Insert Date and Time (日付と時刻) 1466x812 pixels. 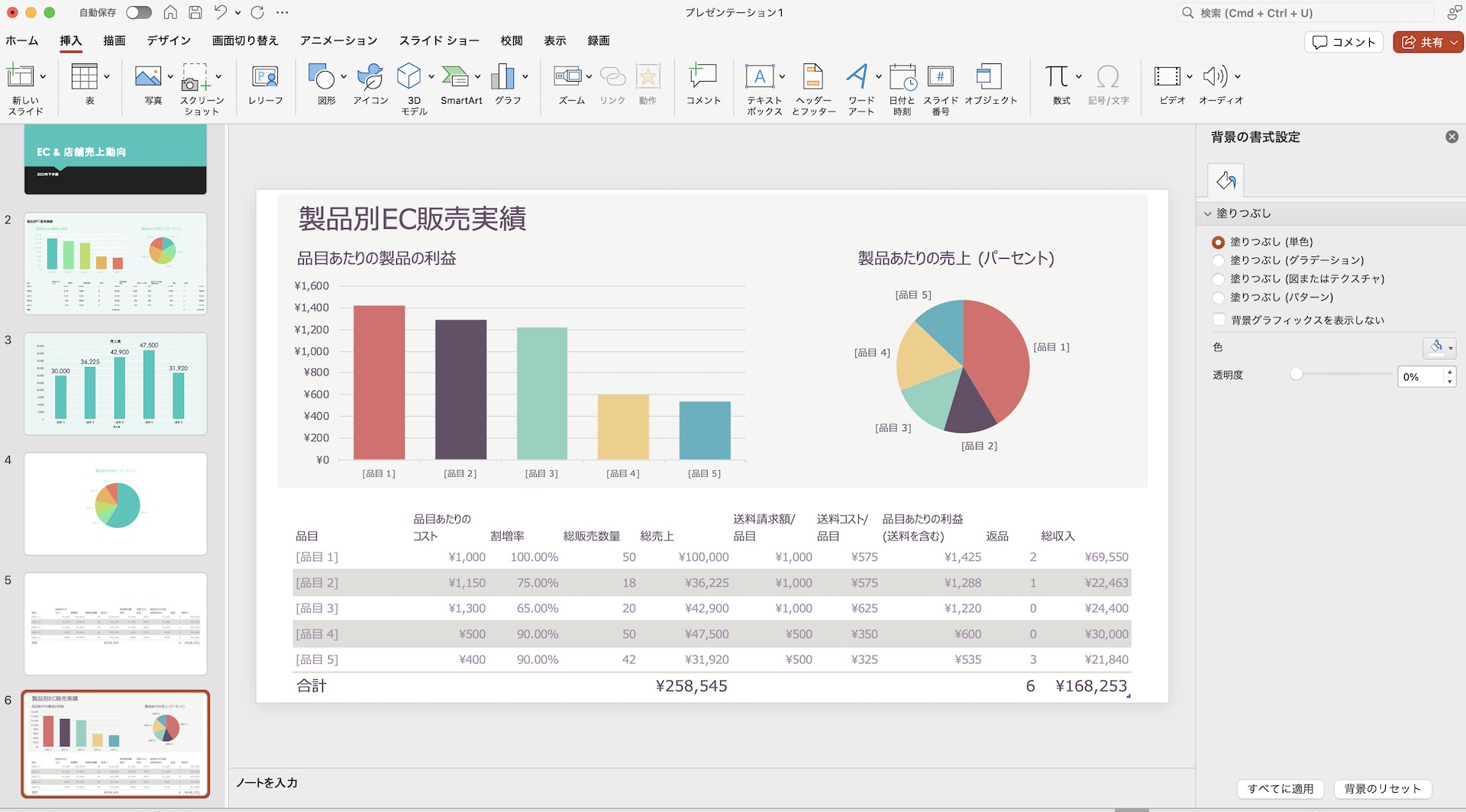point(903,76)
